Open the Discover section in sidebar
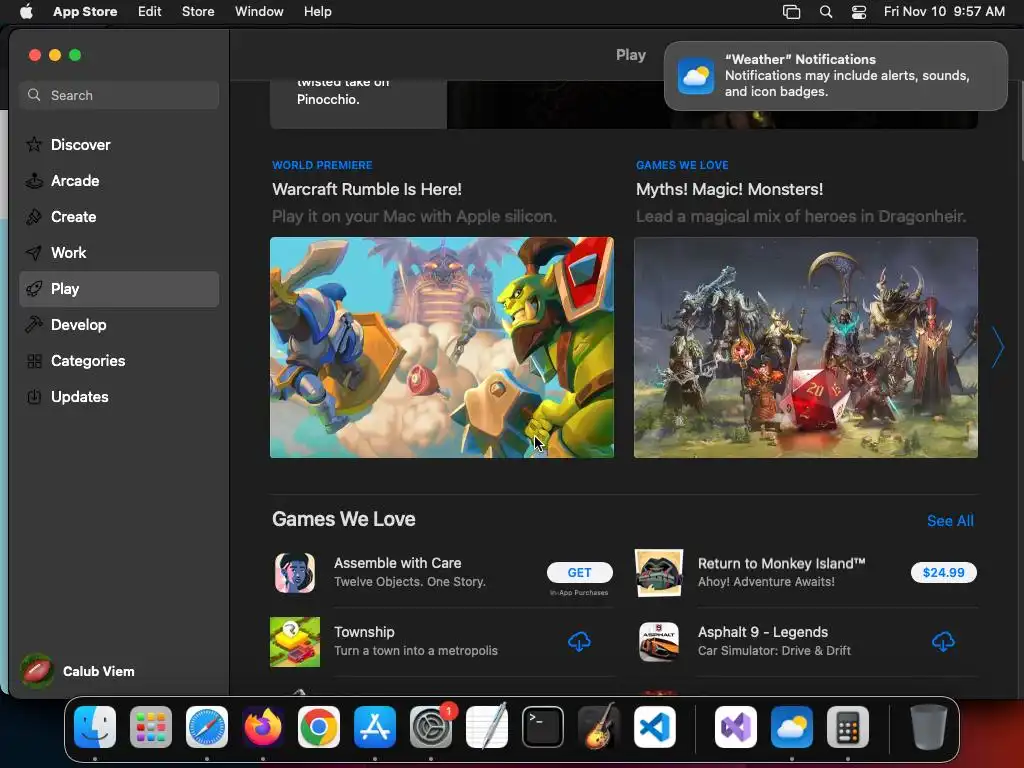 (x=119, y=145)
